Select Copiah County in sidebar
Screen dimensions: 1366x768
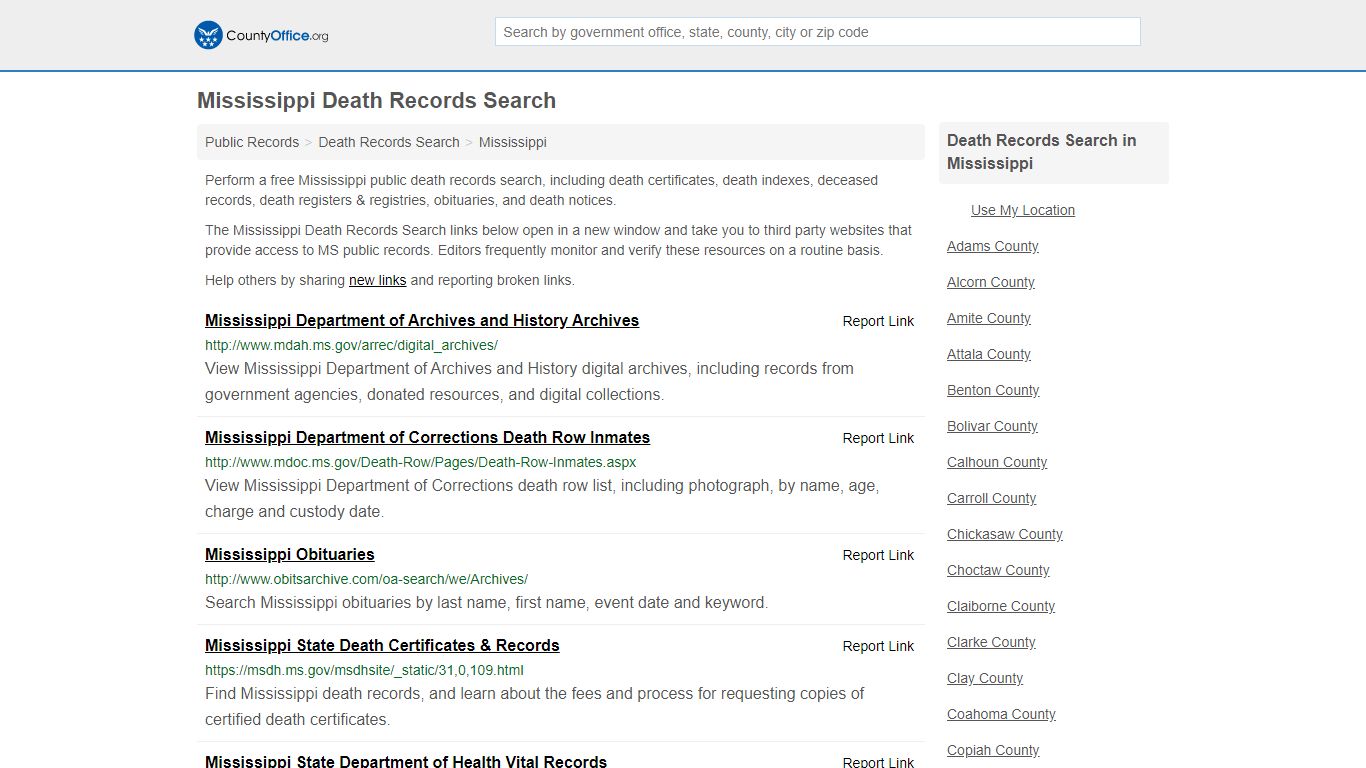tap(993, 750)
